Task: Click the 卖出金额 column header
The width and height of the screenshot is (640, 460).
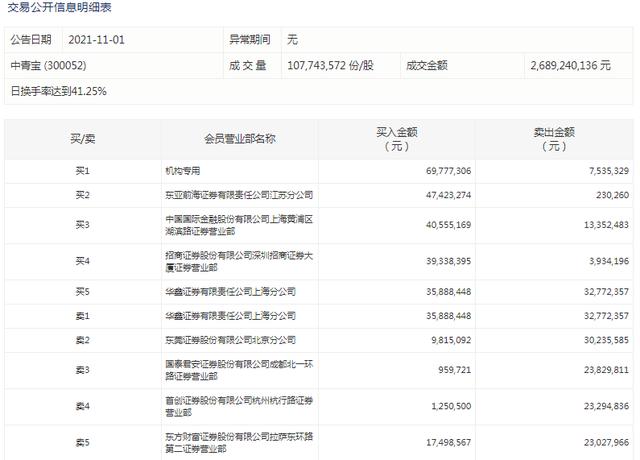Action: coord(554,139)
